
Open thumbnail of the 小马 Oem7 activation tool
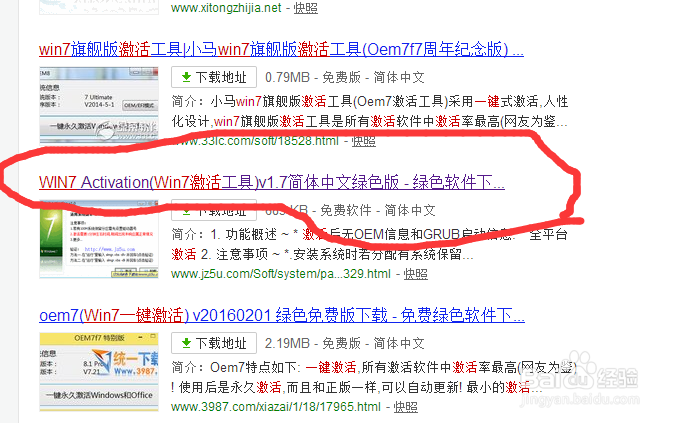[x=99, y=105]
